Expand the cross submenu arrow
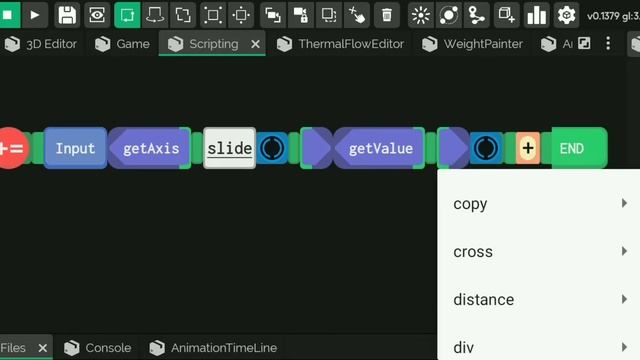The image size is (640, 360). (x=624, y=251)
